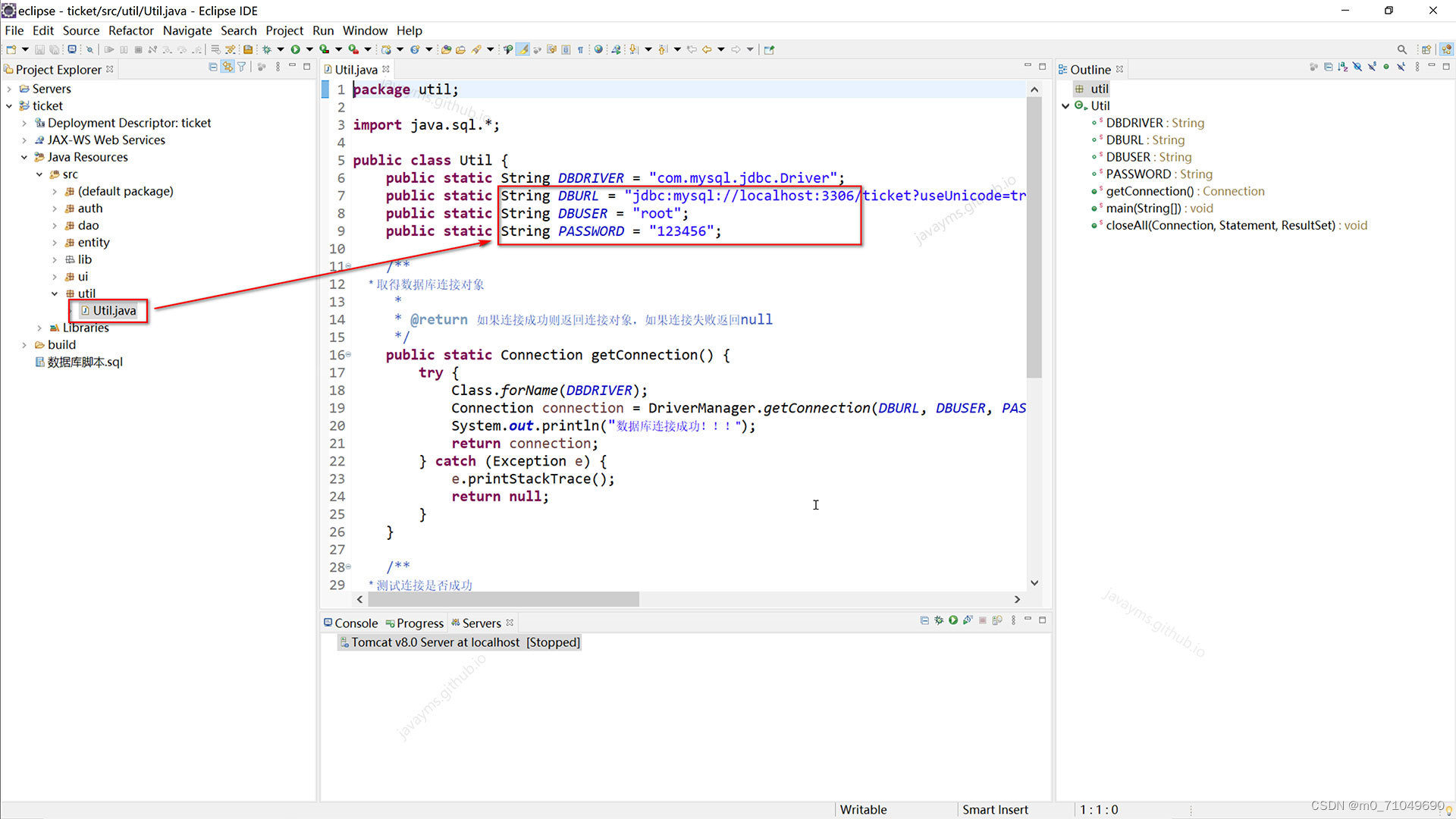Toggle Hide Fields in Outline toolbar

pos(1357,67)
